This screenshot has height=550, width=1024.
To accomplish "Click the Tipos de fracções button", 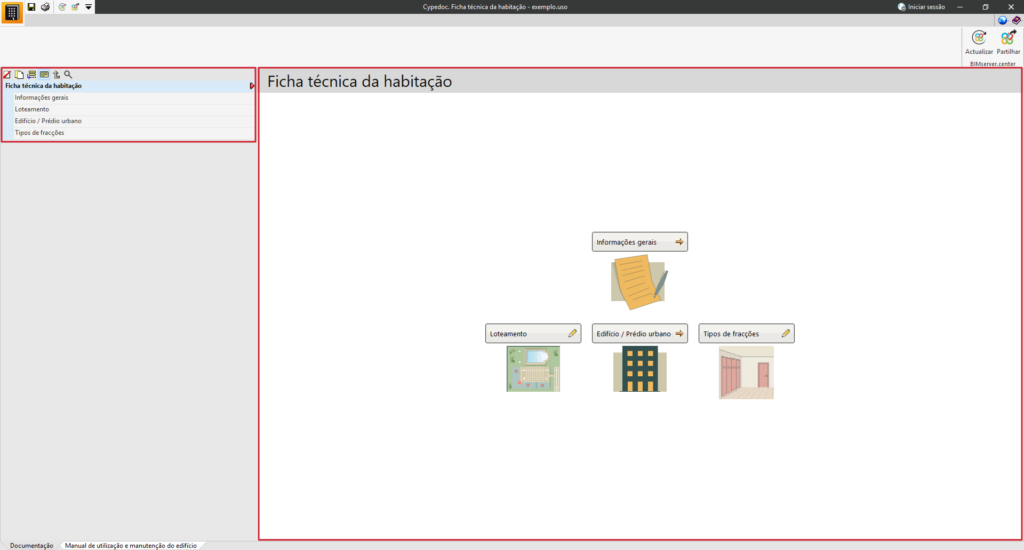I will pyautogui.click(x=746, y=333).
